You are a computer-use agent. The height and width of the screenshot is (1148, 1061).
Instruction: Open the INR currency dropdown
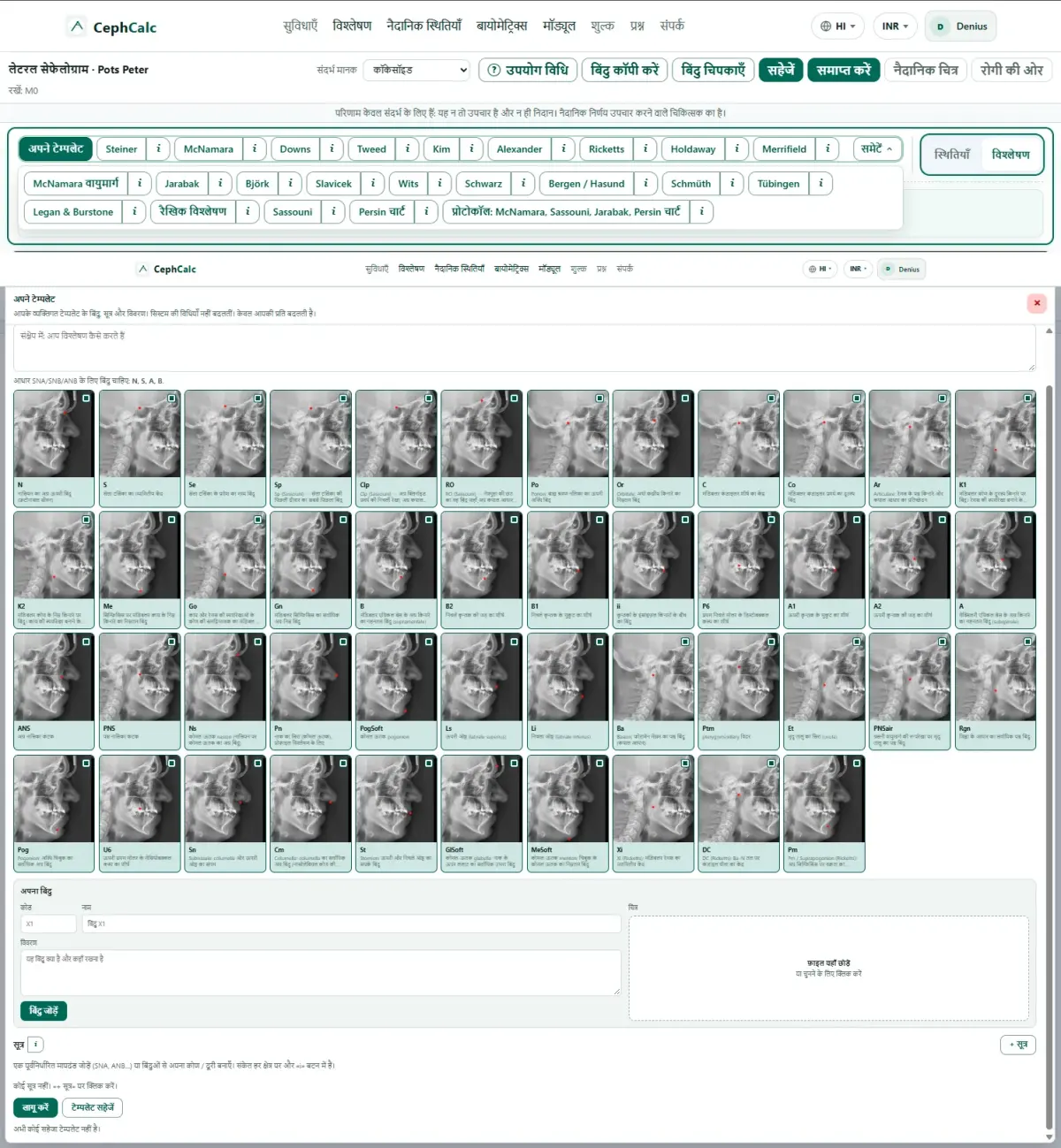coord(895,27)
